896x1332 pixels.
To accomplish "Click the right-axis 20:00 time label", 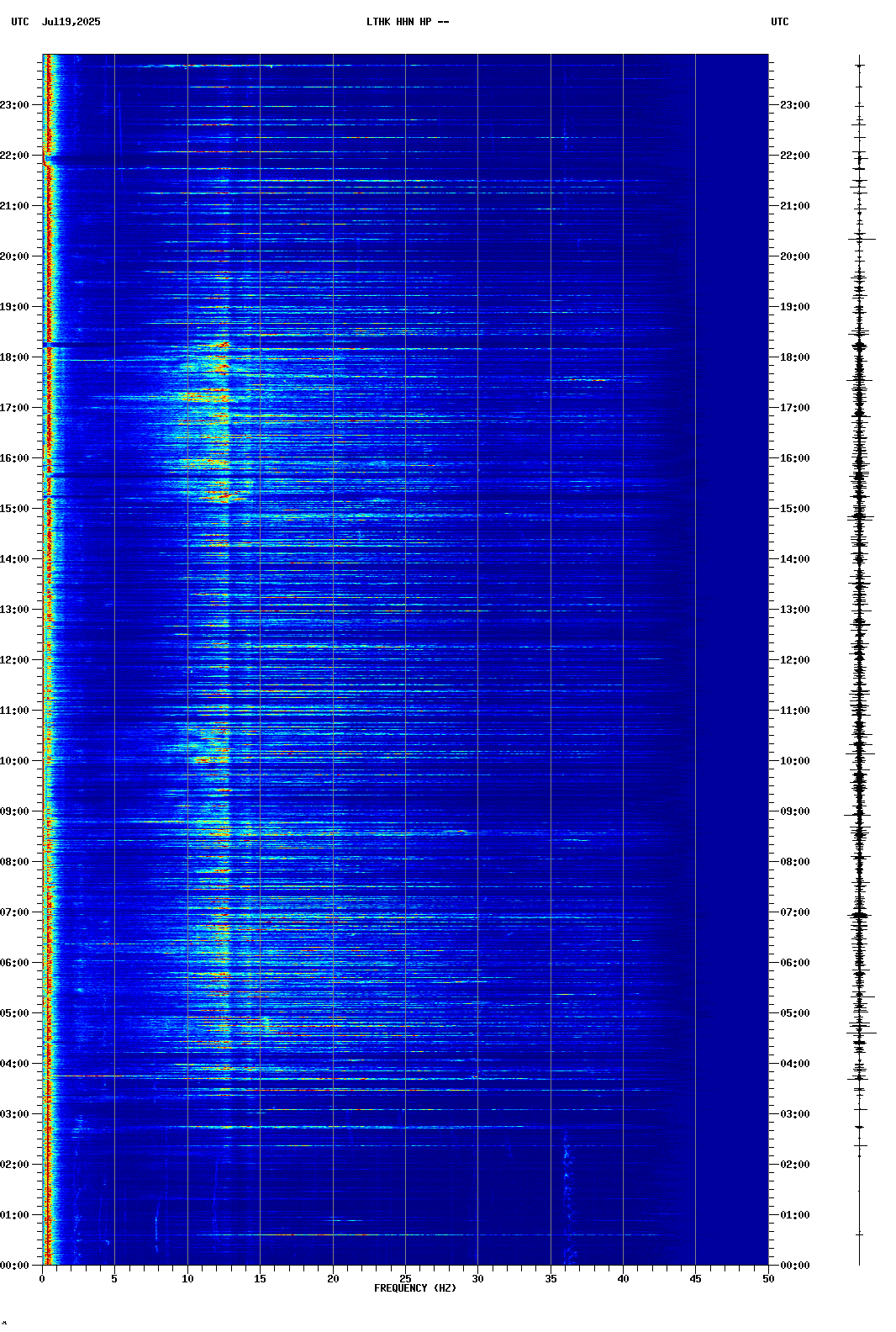I will [x=795, y=256].
